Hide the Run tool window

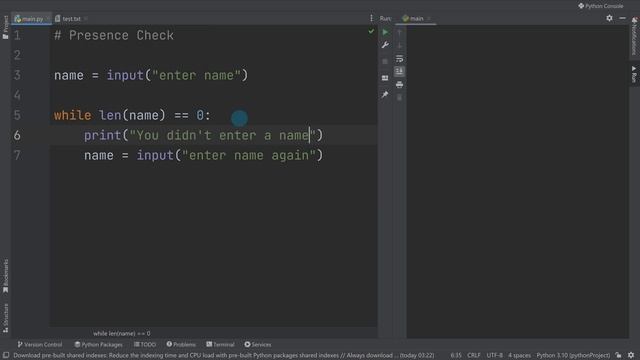[622, 18]
